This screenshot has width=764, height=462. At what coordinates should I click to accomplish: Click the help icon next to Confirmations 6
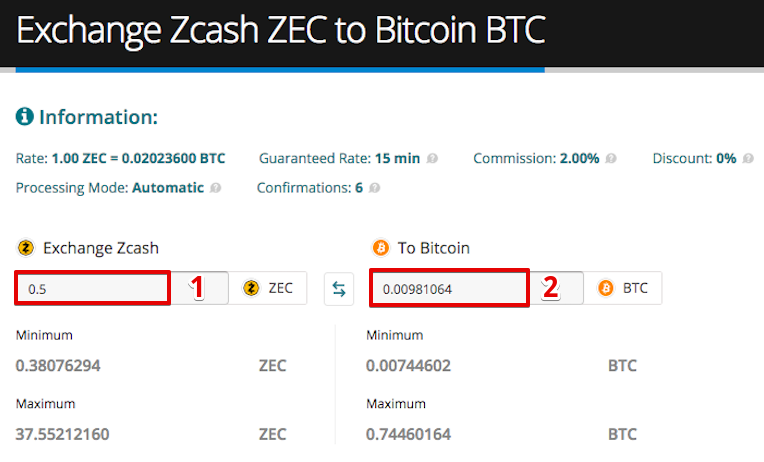point(374,188)
